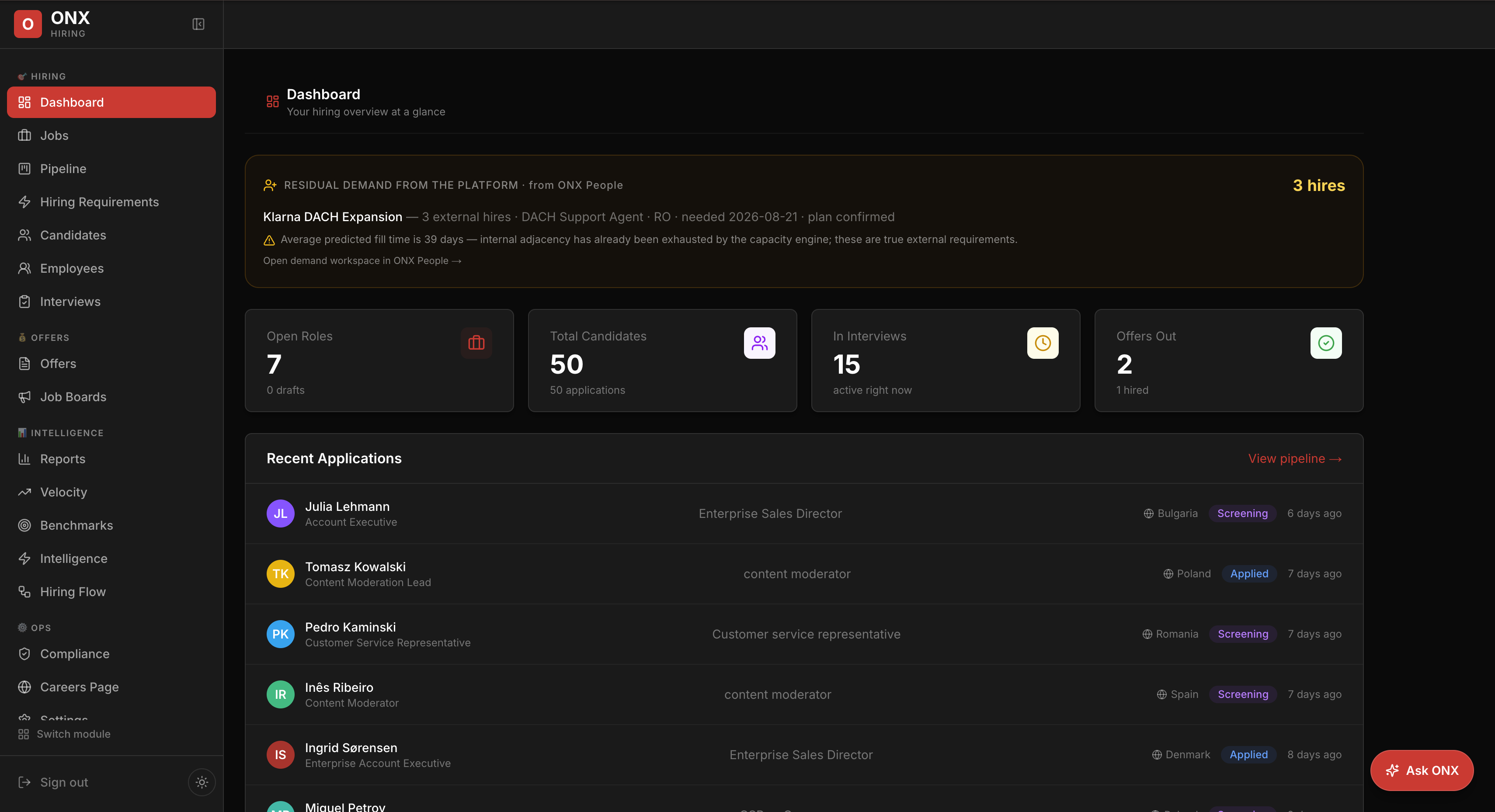The image size is (1495, 812).
Task: Click the Job Boards megaphone icon
Action: coord(24,396)
